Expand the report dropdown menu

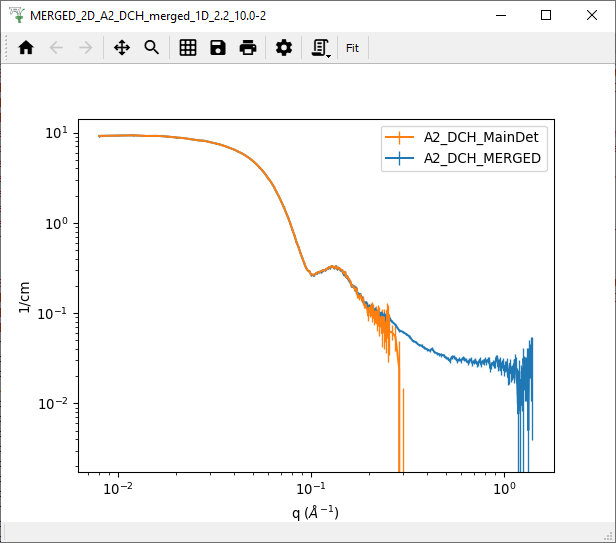click(x=321, y=48)
